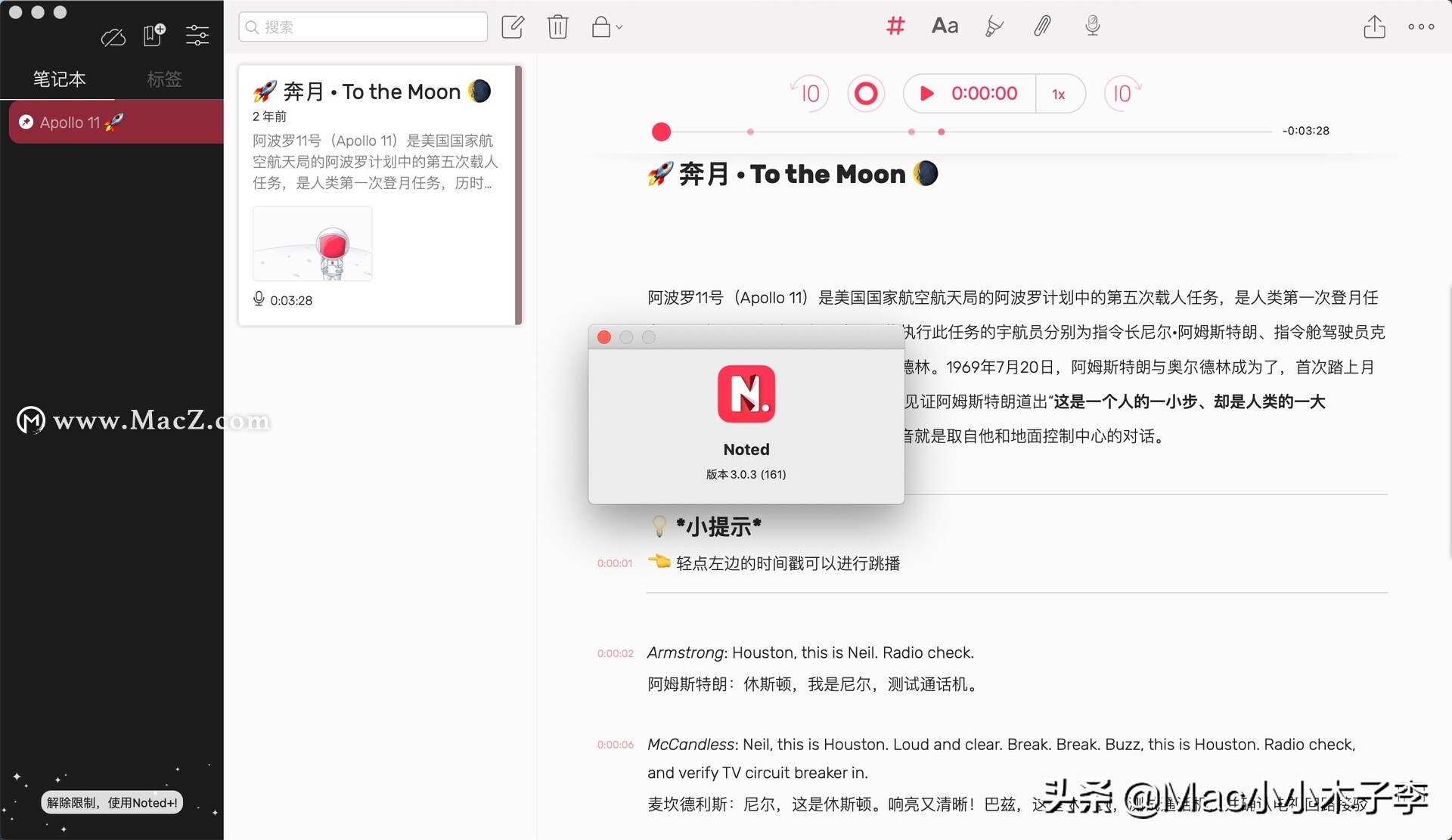
Task: Jump to the 0:00:02 timestamp
Action: (x=615, y=653)
